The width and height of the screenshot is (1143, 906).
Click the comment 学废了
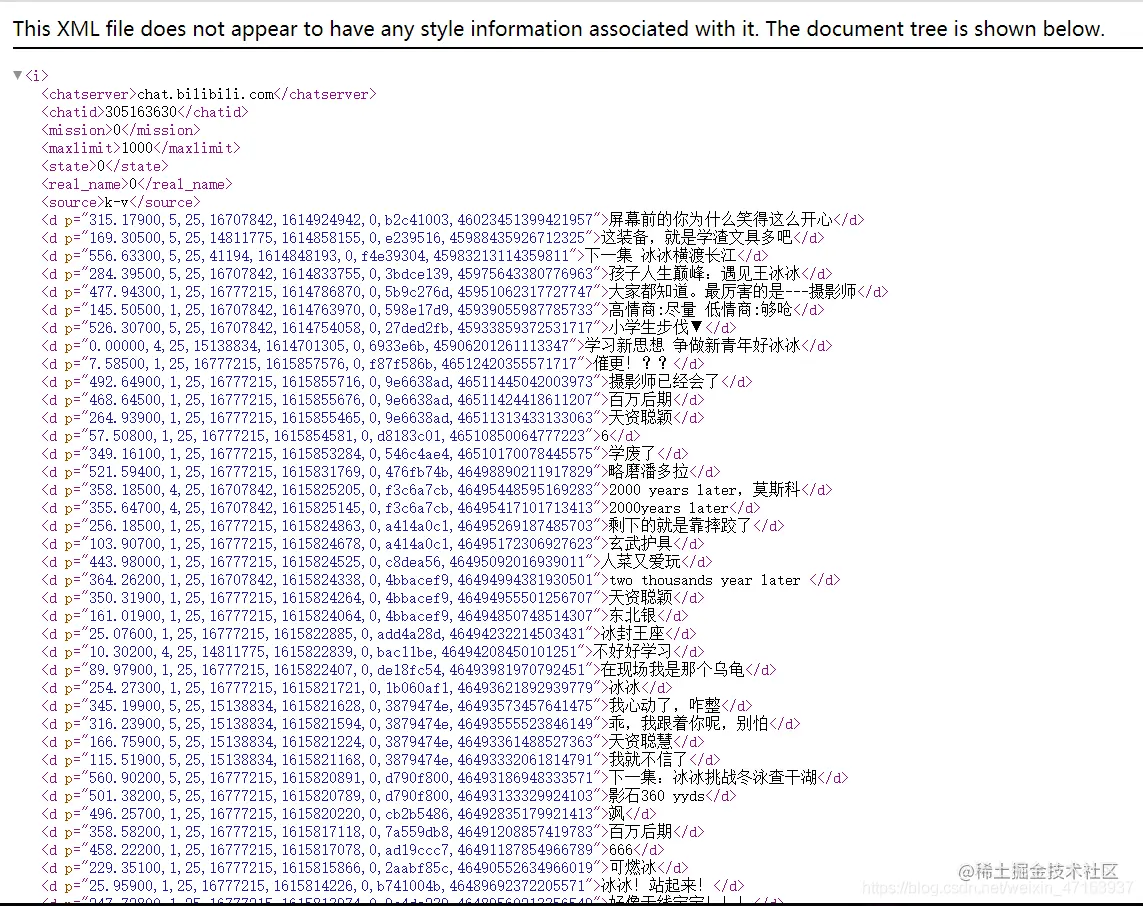point(632,454)
